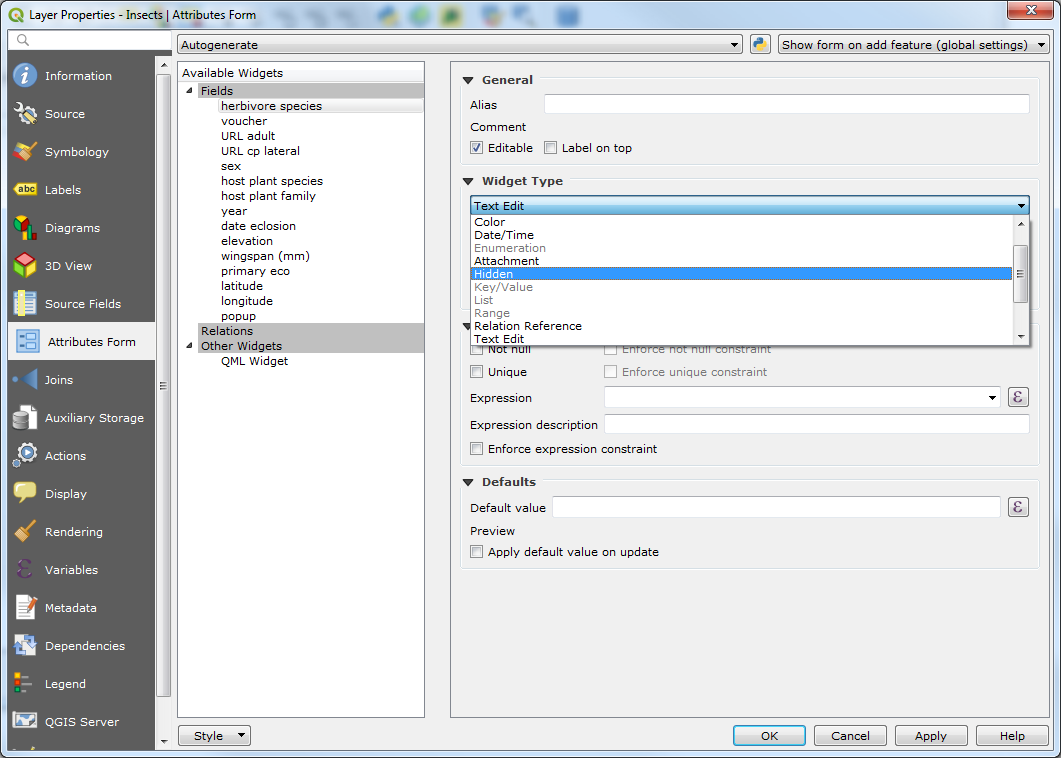Collapse the Fields tree node

point(189,91)
